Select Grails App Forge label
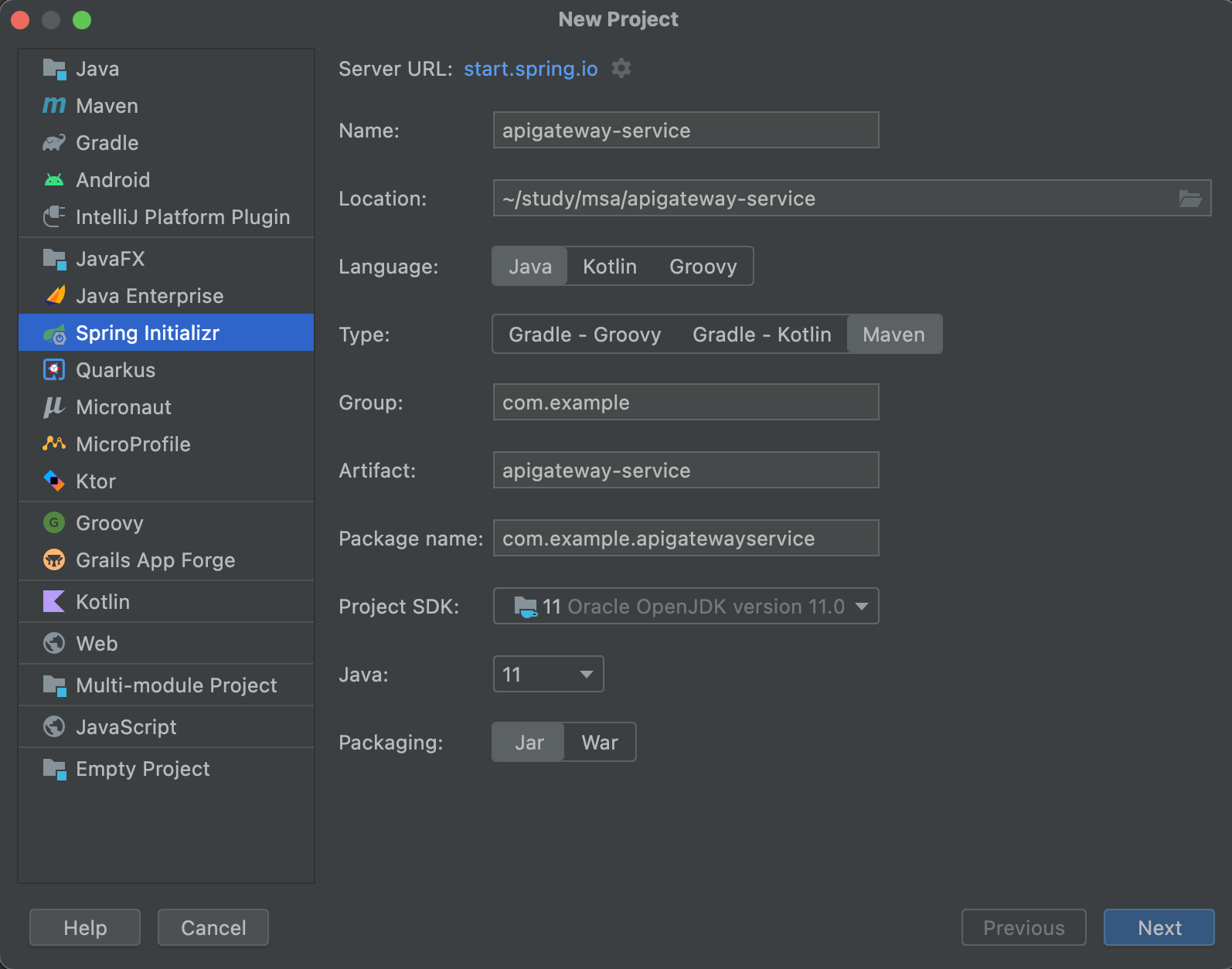Image resolution: width=1232 pixels, height=969 pixels. [x=155, y=560]
